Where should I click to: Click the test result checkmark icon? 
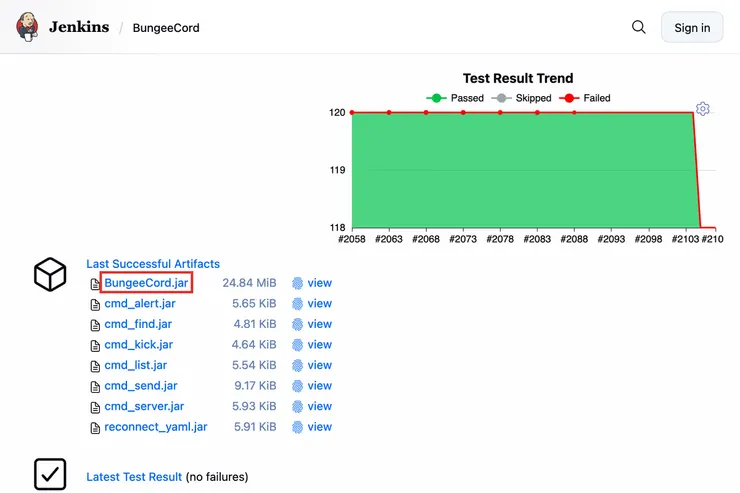click(x=50, y=474)
